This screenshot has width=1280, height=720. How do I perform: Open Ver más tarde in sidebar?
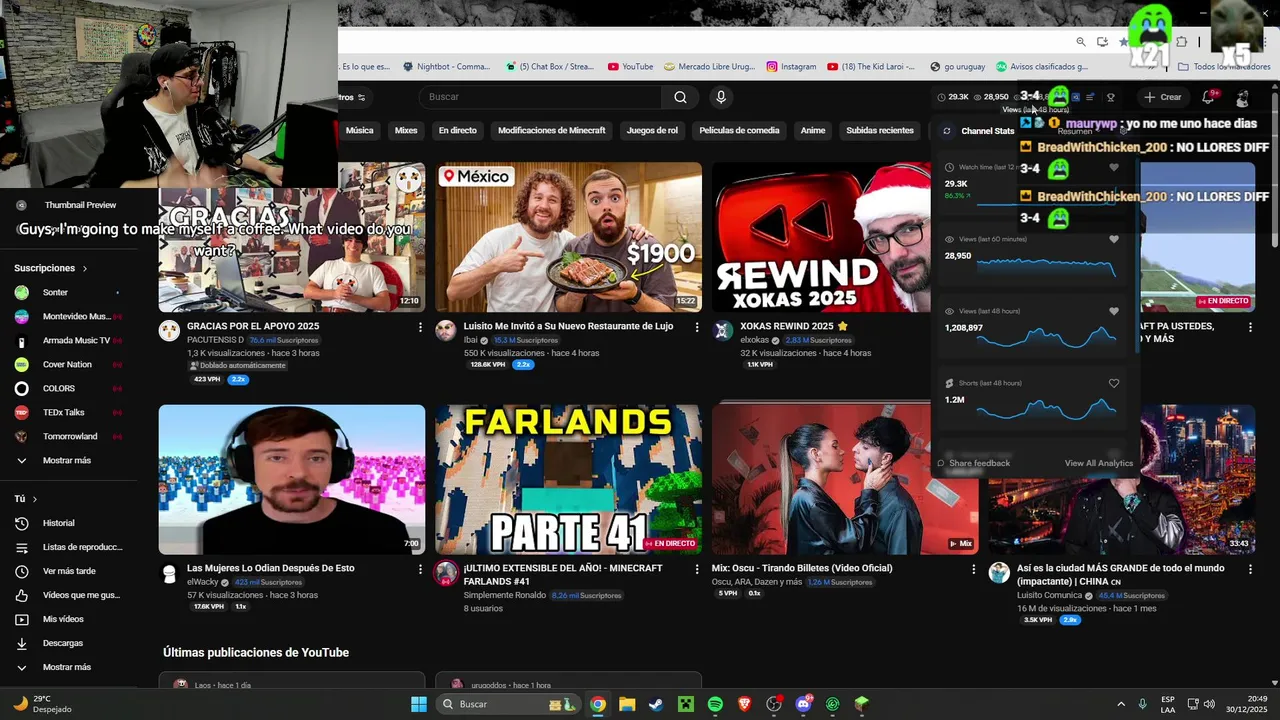(68, 571)
